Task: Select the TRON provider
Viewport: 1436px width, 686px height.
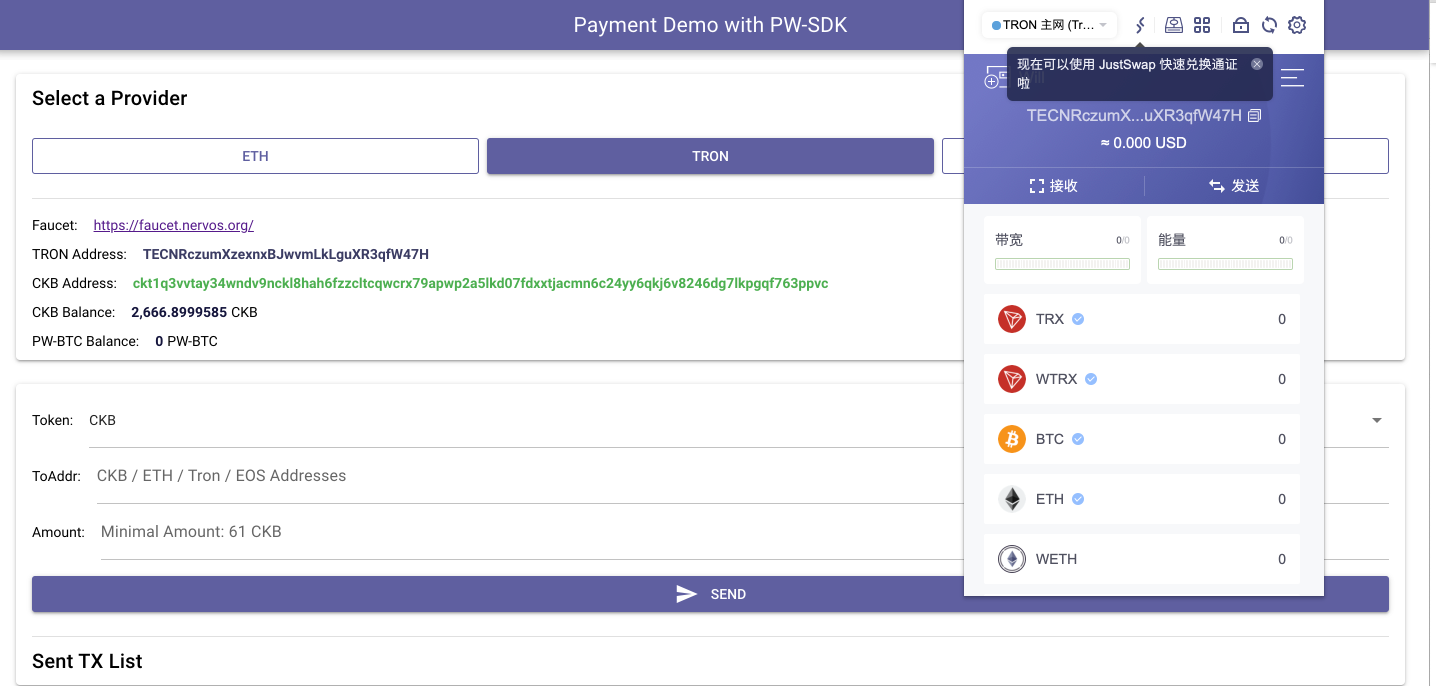Action: pyautogui.click(x=710, y=156)
